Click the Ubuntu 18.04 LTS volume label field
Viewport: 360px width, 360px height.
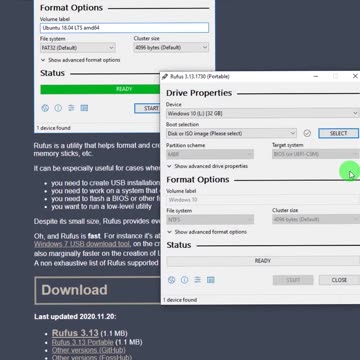click(124, 28)
